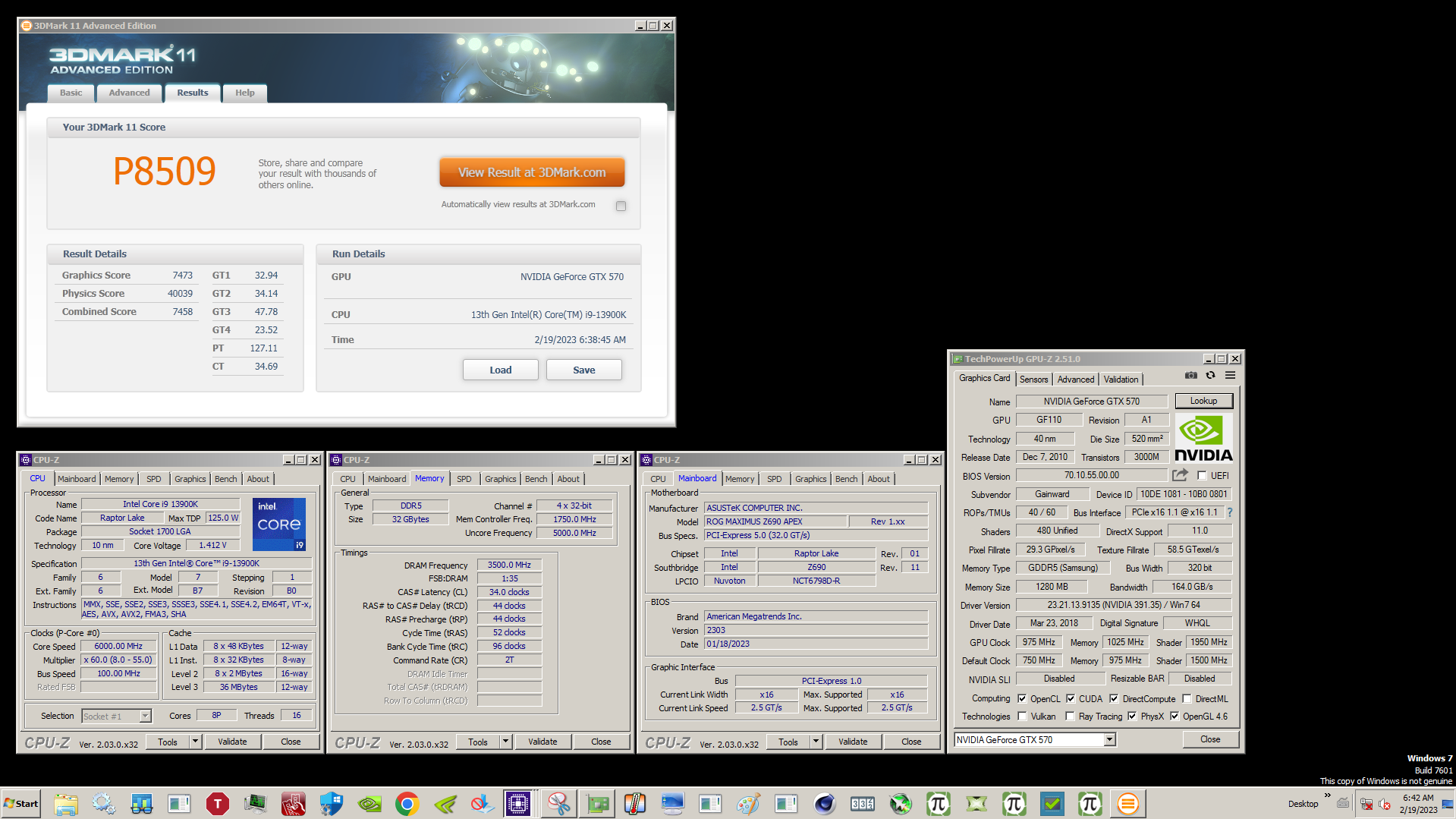Click the Intel Core i9 logo in CPU-Z

point(278,524)
